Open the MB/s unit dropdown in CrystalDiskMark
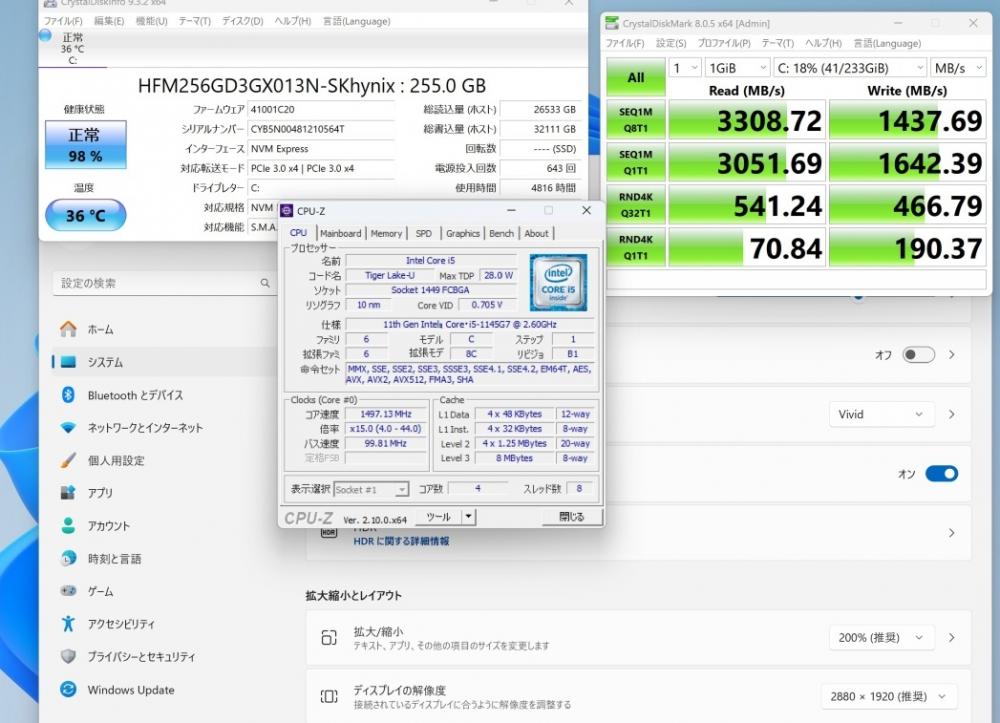 pyautogui.click(x=959, y=68)
